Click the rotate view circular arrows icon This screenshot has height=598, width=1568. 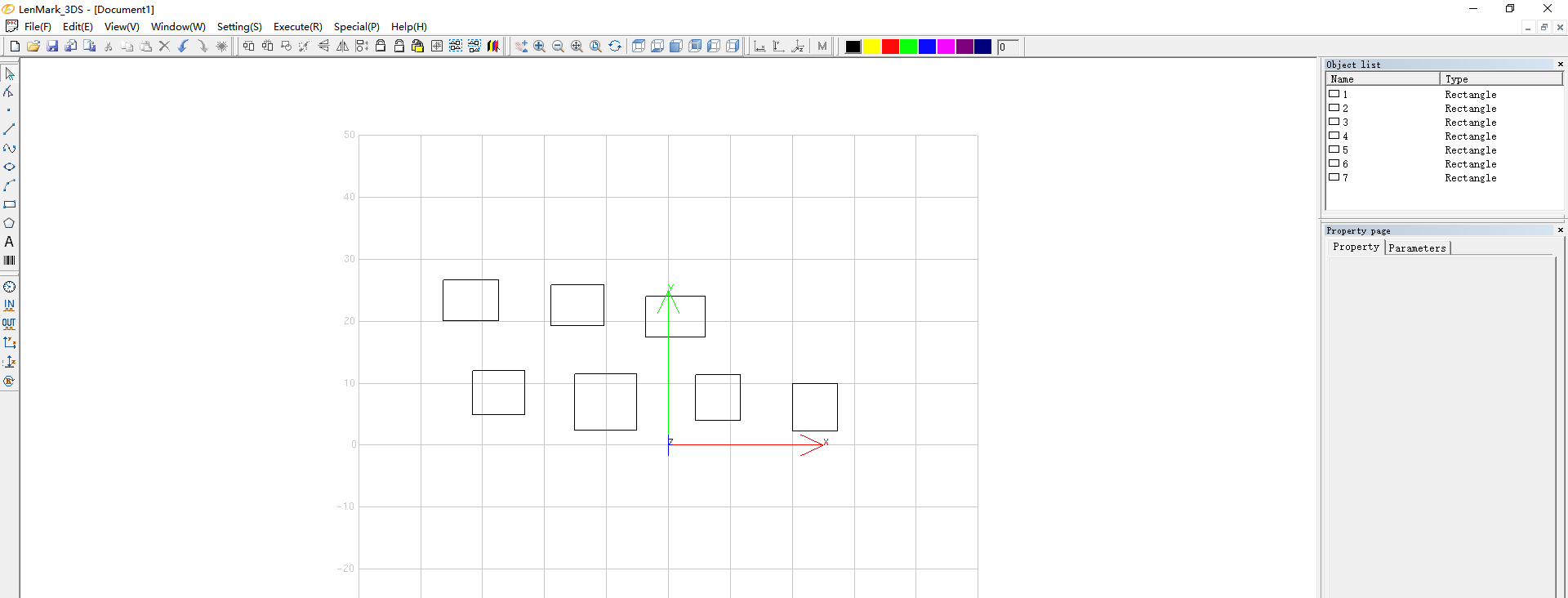[615, 47]
